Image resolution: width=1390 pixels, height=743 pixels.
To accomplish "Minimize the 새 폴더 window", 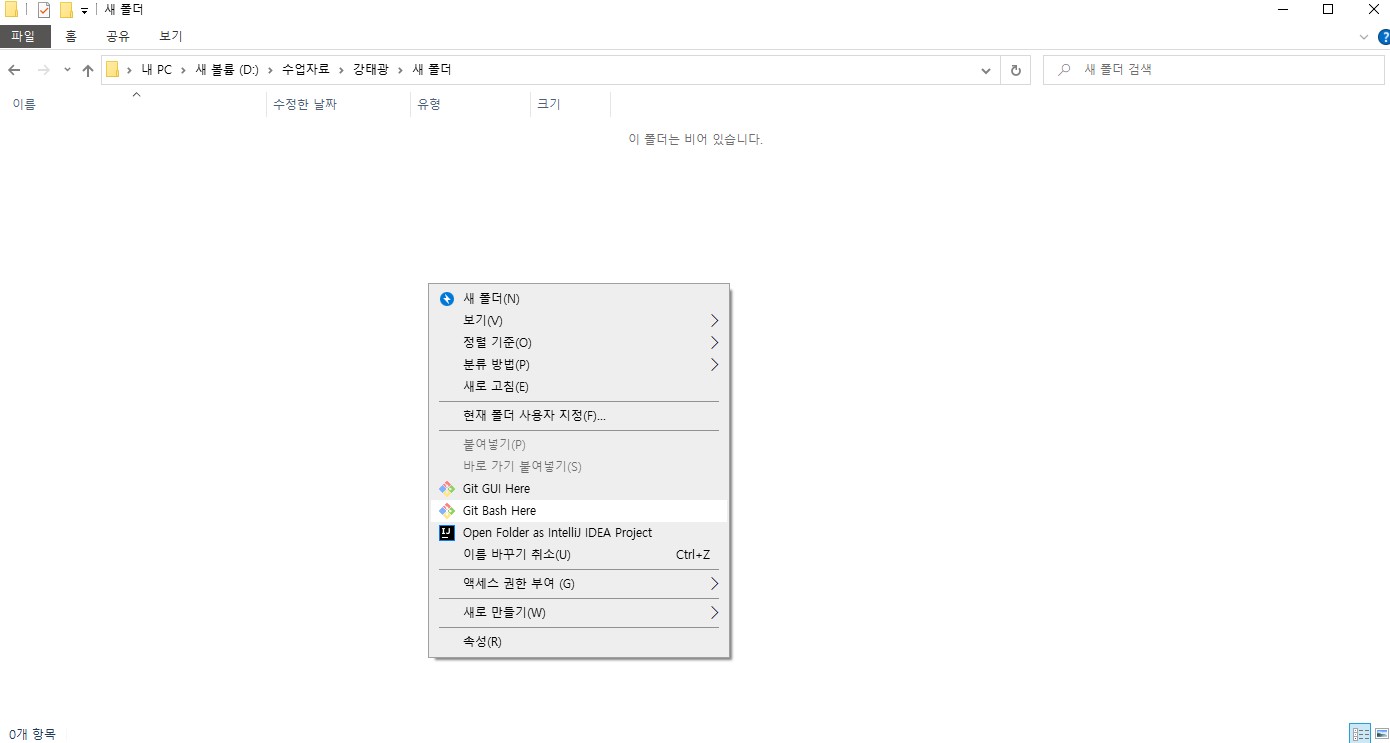I will (x=1282, y=10).
